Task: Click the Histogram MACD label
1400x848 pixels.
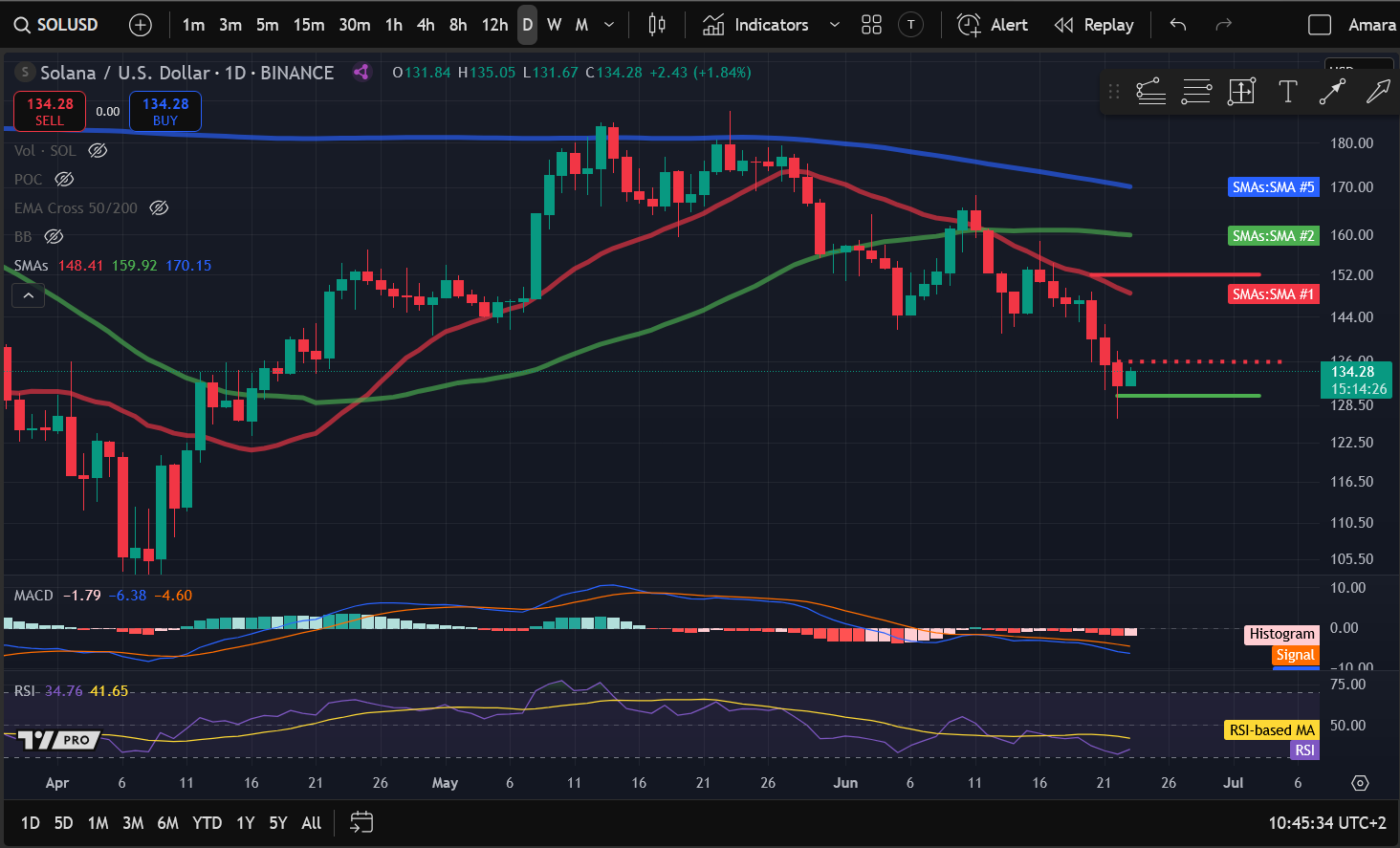Action: click(1282, 634)
